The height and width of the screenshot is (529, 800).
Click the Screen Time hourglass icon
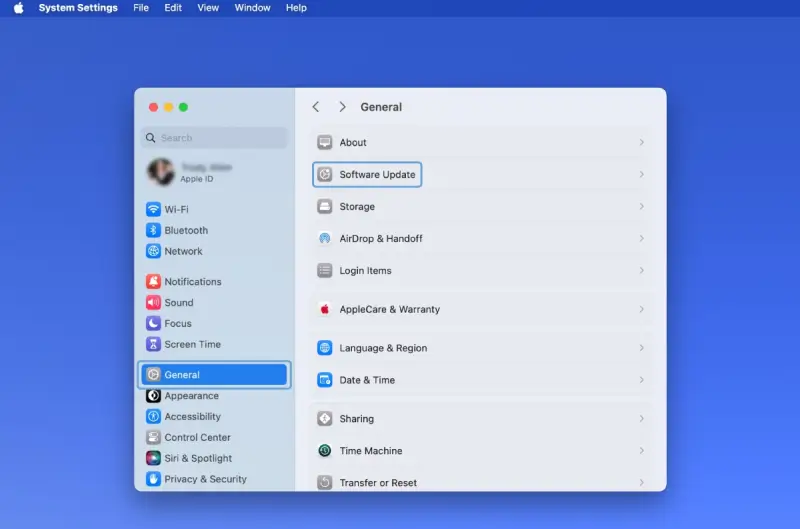click(153, 344)
